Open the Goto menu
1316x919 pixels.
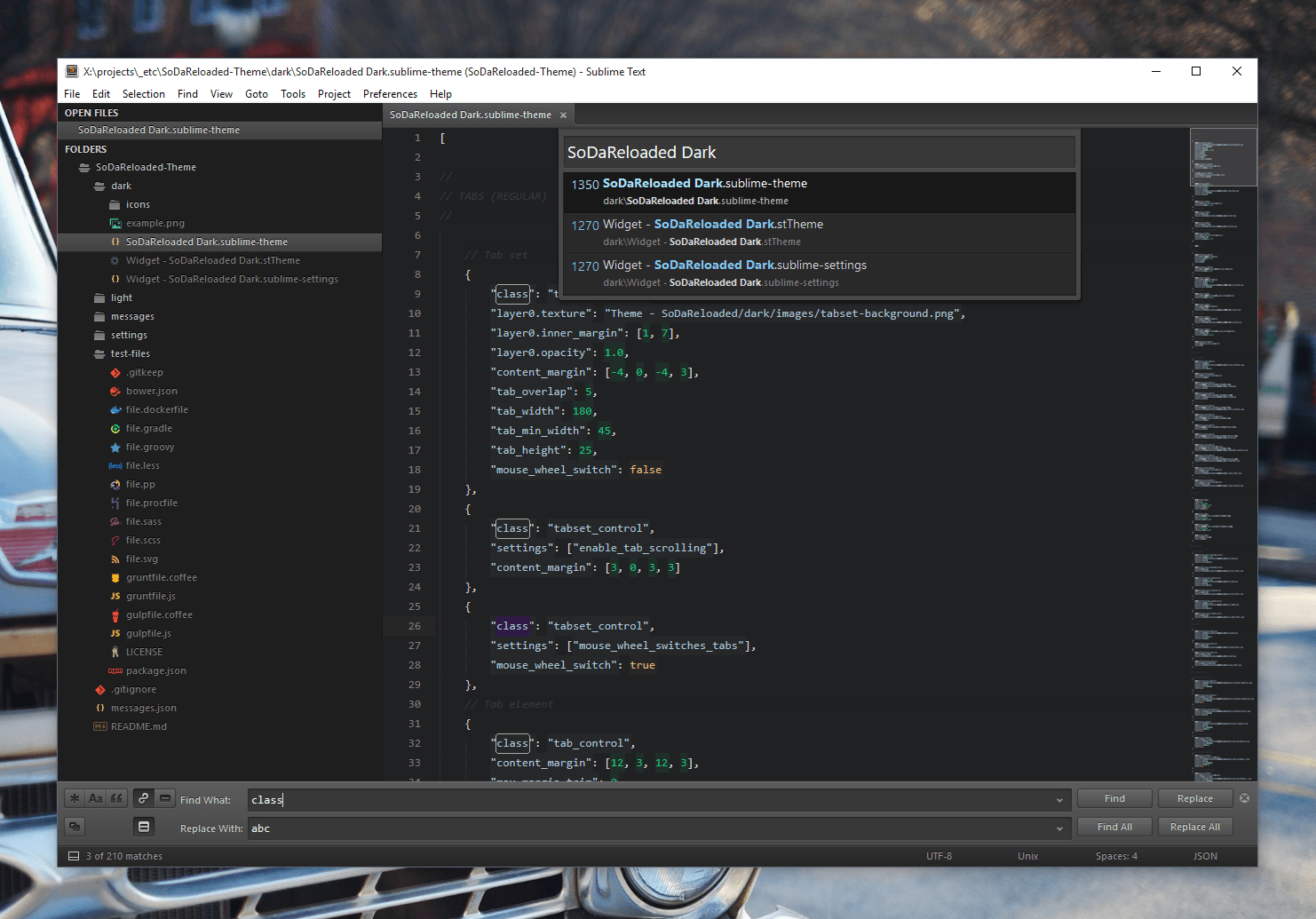tap(257, 94)
